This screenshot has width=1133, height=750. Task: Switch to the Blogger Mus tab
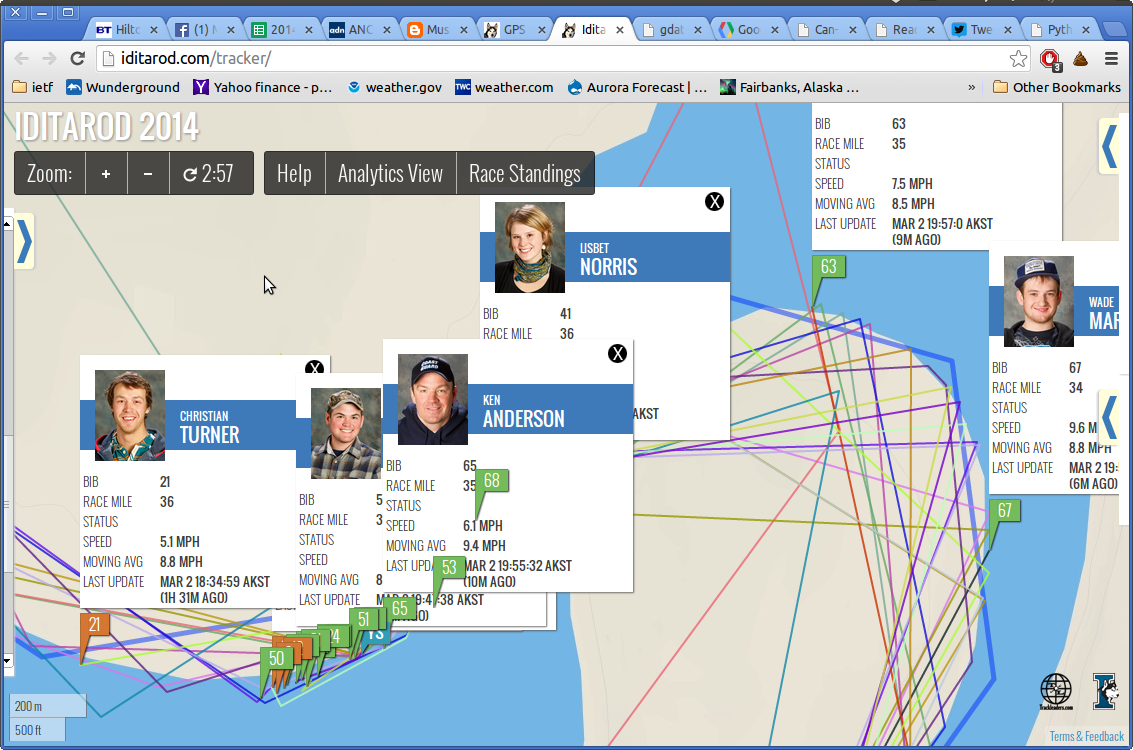[x=437, y=30]
